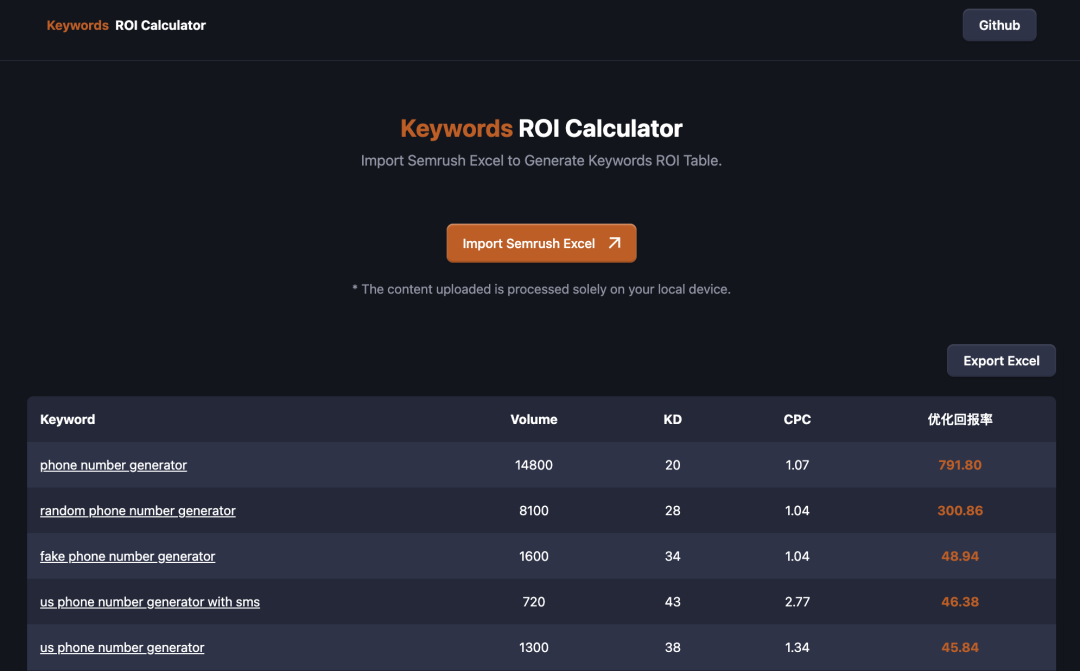Screen dimensions: 1080x671
Task: Open the "random phone number generator" link
Action: [138, 511]
